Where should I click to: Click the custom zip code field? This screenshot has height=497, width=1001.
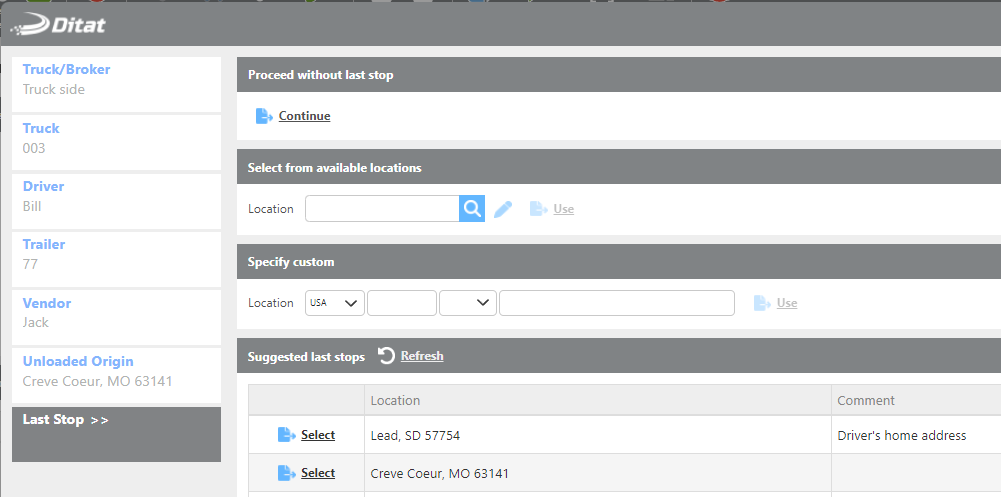click(401, 303)
